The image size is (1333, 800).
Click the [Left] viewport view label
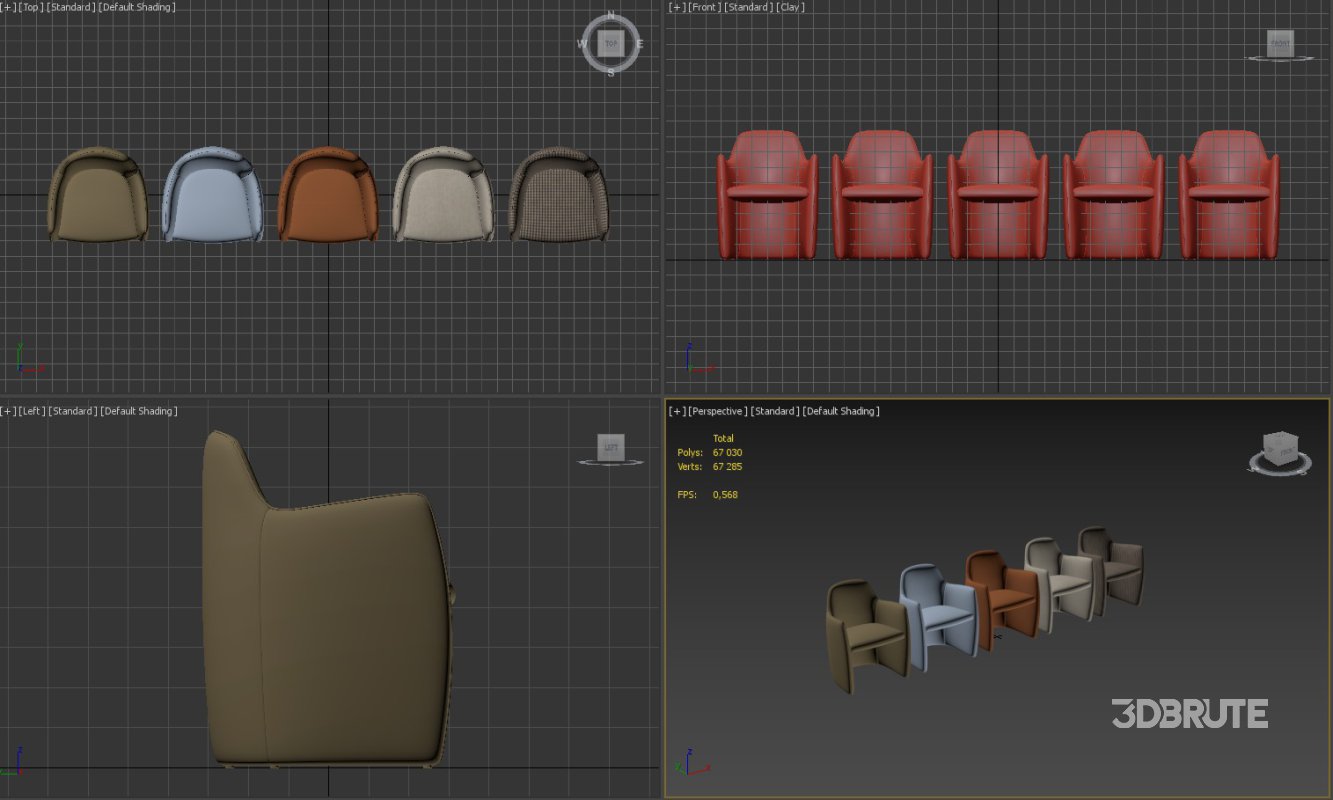click(32, 411)
